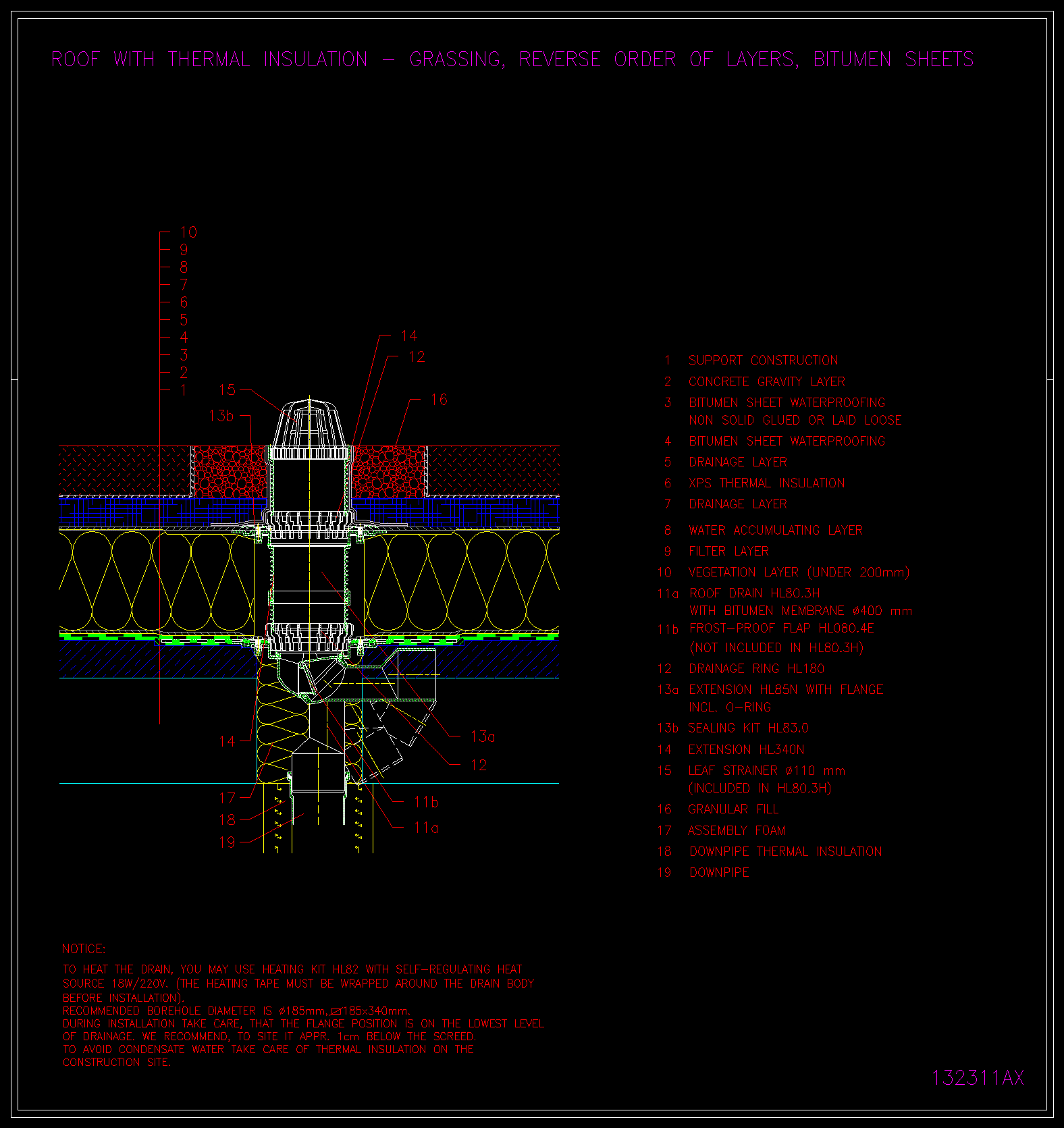The image size is (1064, 1128).
Task: Click "DOWNPIPE THERMAL INSULATION" legend text
Action: coord(785,851)
